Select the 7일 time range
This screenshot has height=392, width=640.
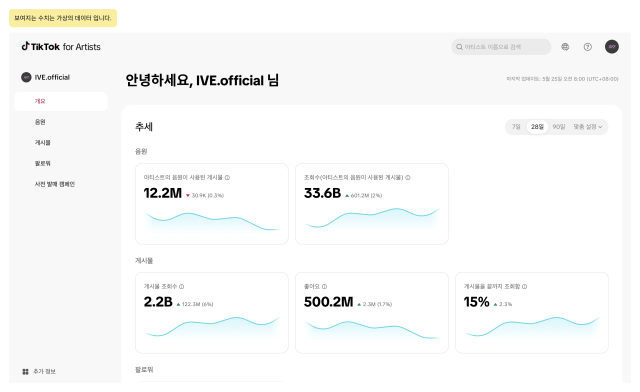(x=516, y=127)
